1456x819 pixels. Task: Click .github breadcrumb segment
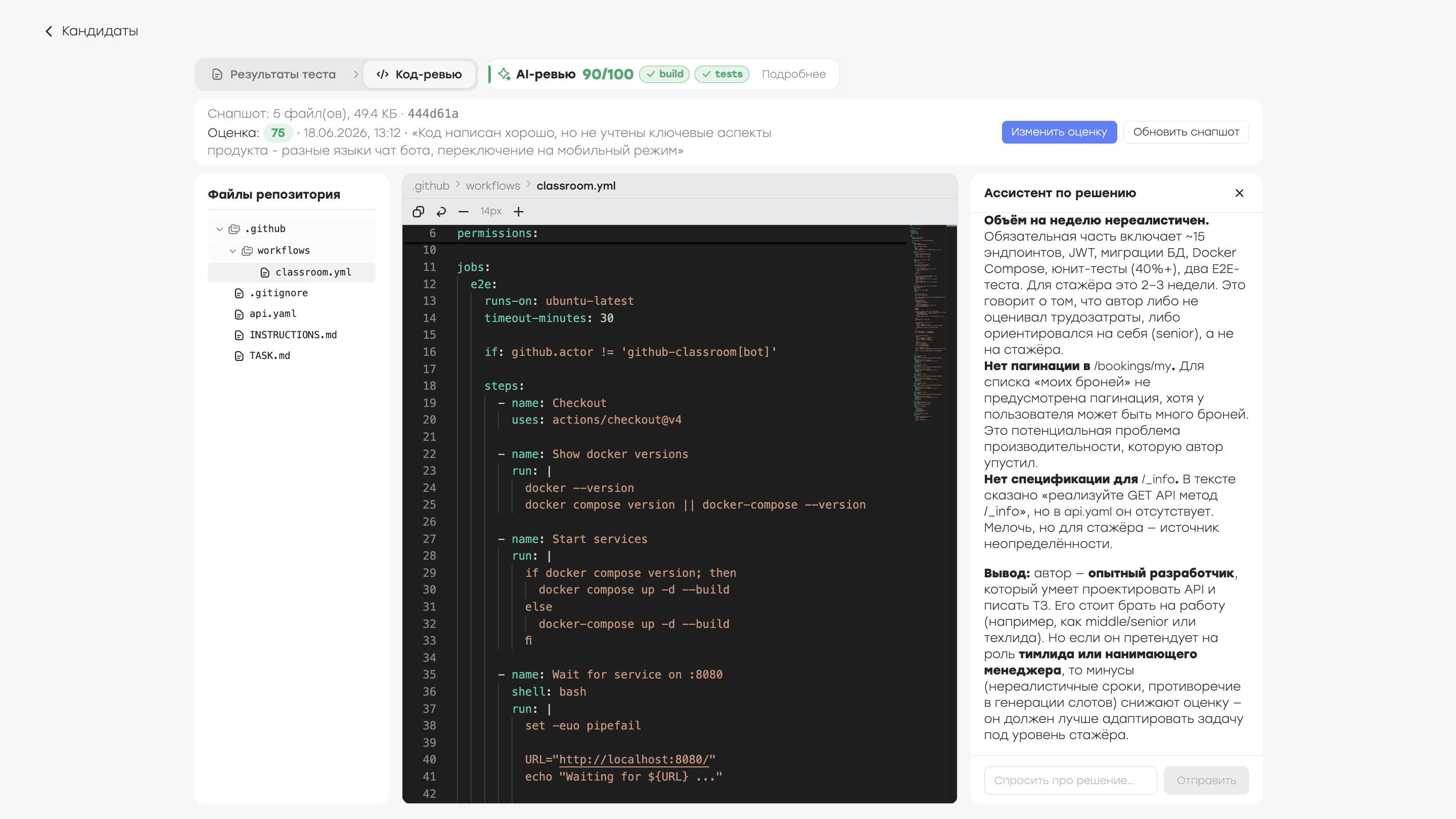[431, 186]
